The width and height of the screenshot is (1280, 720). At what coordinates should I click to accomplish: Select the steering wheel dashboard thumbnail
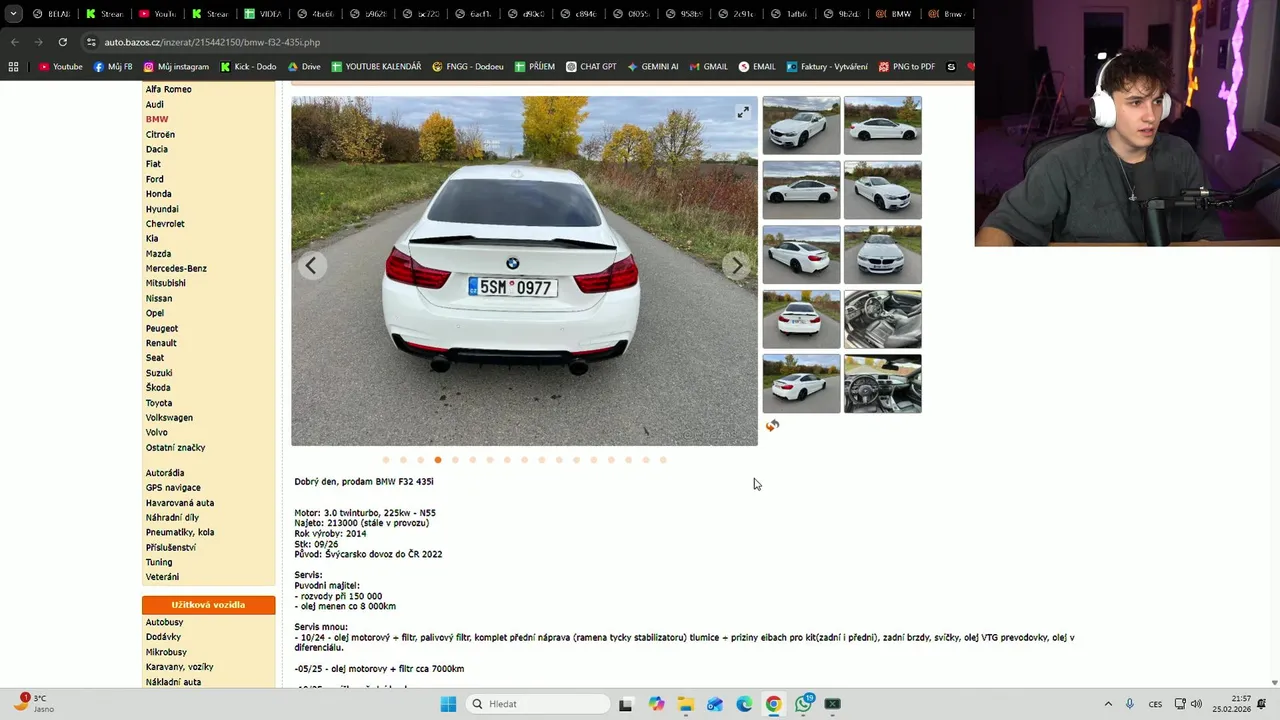[x=882, y=383]
